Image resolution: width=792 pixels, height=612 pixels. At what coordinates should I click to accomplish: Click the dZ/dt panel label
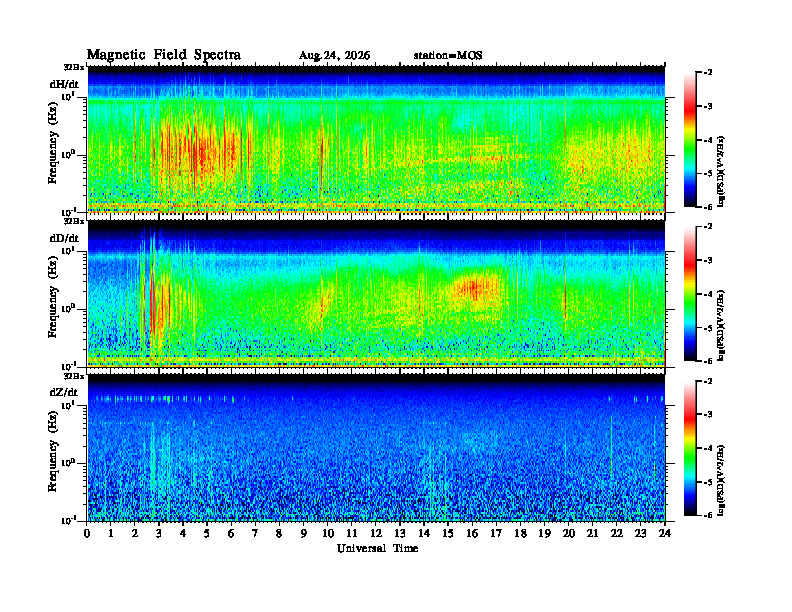coord(64,392)
